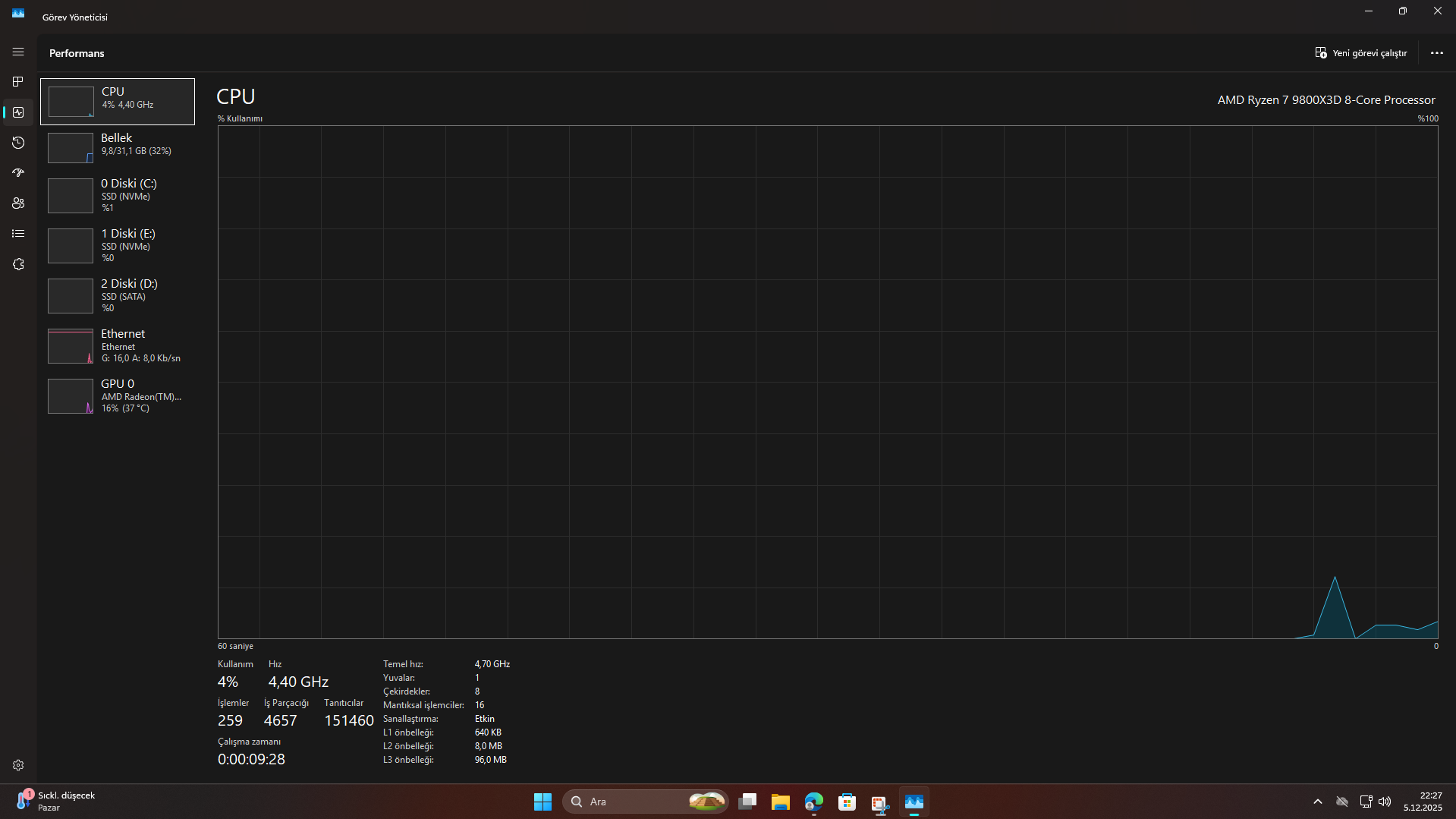Viewport: 1456px width, 819px height.
Task: Show hidden tray icons chevron
Action: click(1318, 802)
